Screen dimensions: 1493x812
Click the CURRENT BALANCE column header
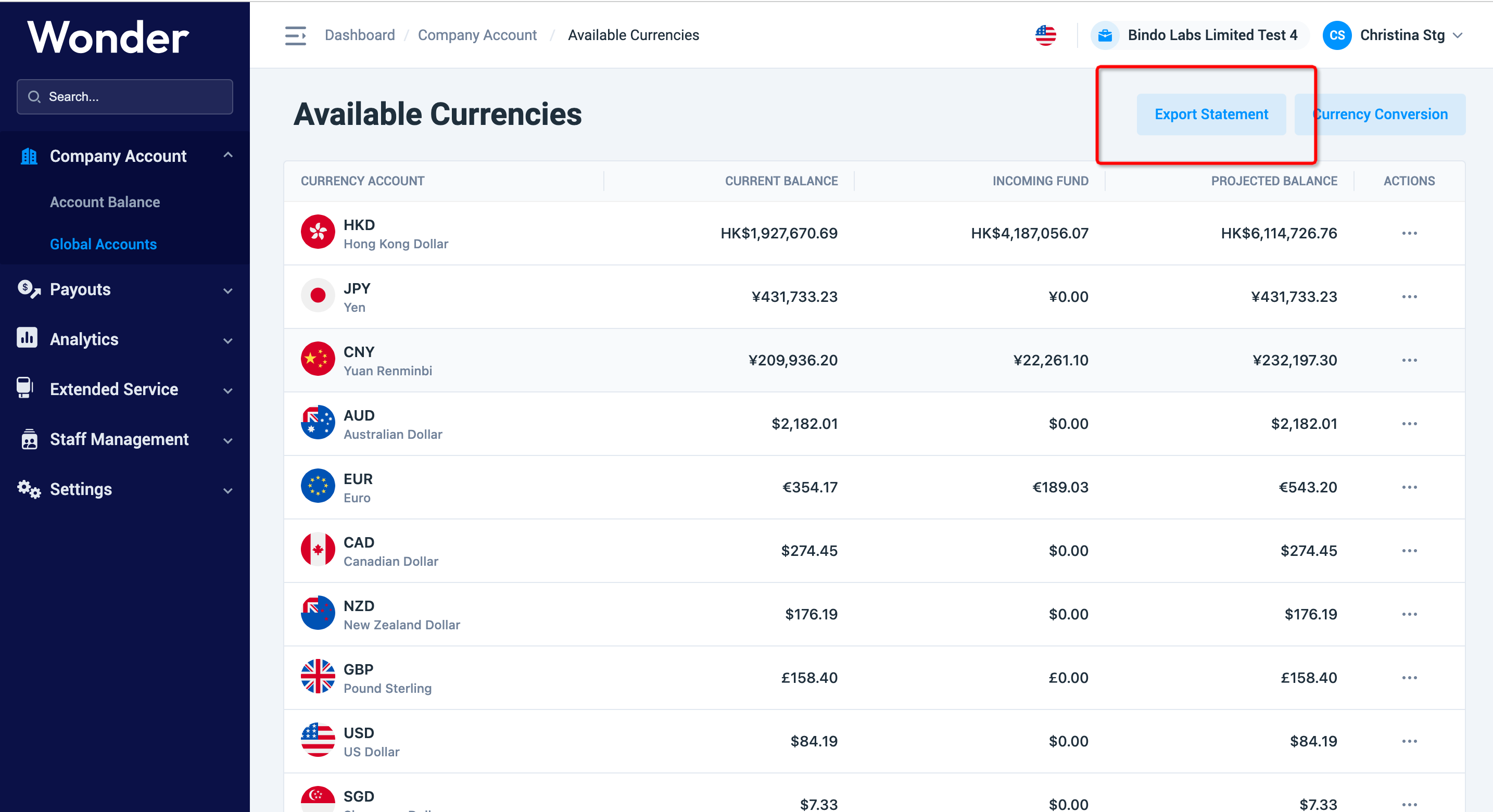[x=781, y=181]
